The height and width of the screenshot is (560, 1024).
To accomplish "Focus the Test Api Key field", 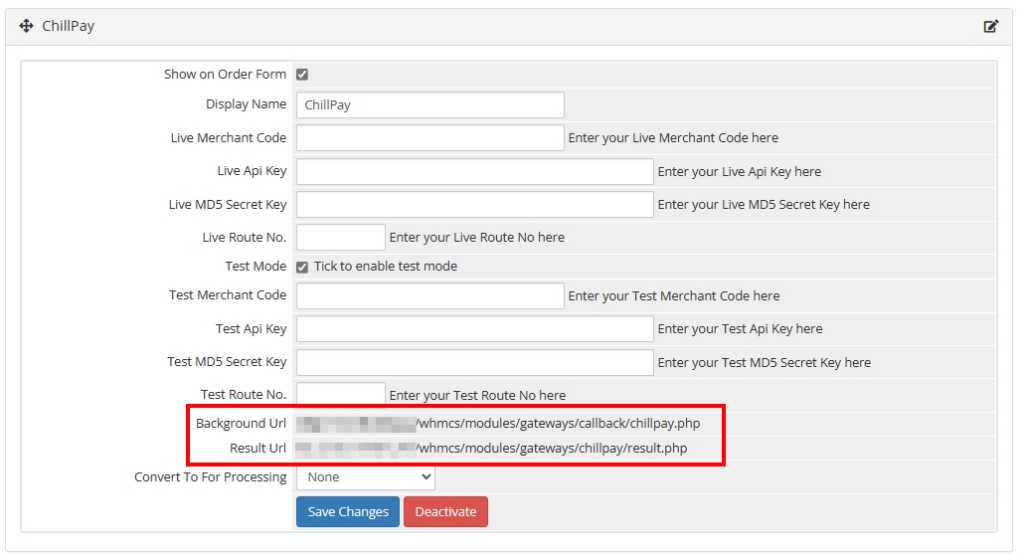I will tap(475, 329).
